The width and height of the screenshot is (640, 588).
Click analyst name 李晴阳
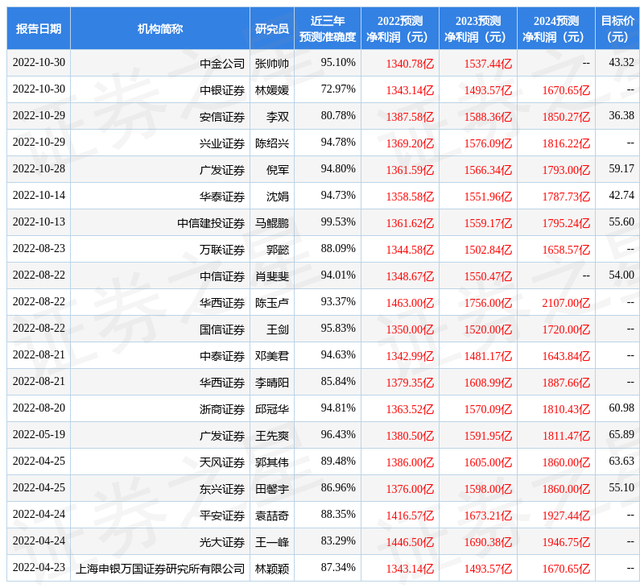(x=272, y=382)
